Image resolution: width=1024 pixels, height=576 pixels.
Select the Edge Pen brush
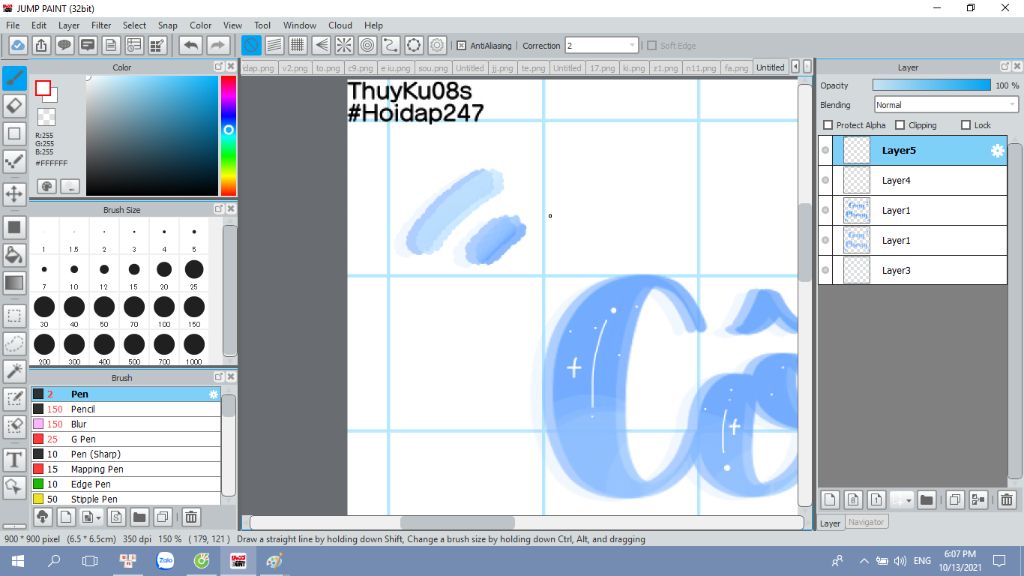126,484
